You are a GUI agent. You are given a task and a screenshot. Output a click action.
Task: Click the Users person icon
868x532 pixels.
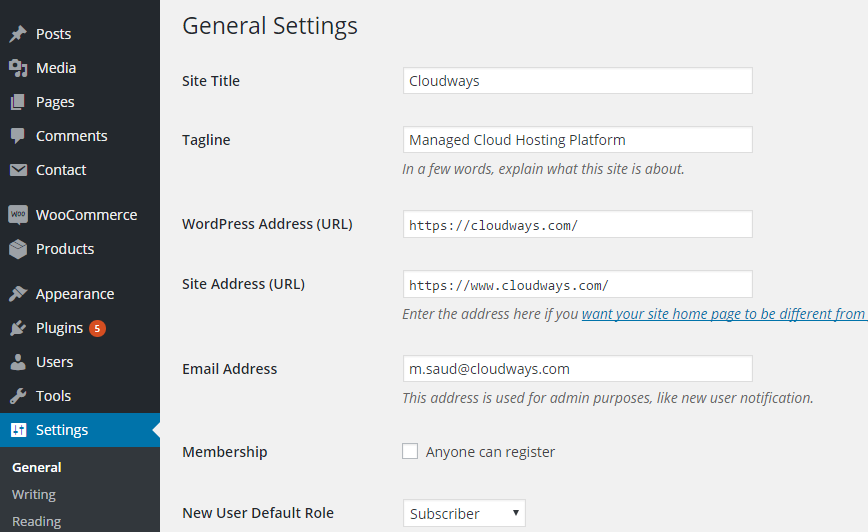pyautogui.click(x=18, y=362)
